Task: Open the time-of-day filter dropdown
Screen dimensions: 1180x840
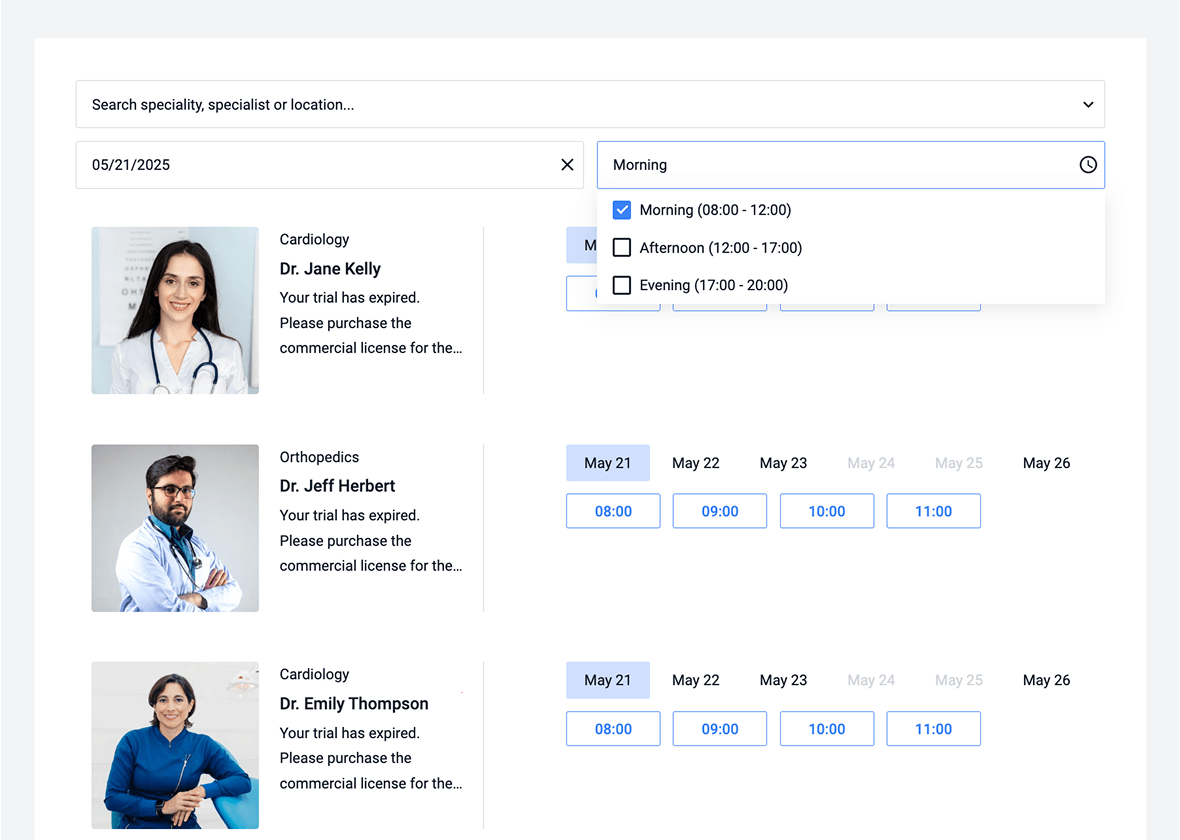Action: pyautogui.click(x=850, y=164)
